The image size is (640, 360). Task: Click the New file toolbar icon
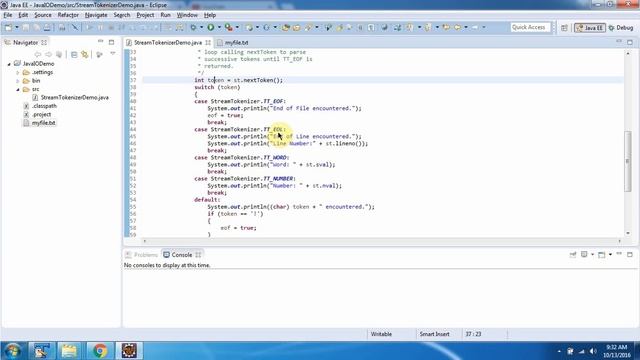pos(8,27)
